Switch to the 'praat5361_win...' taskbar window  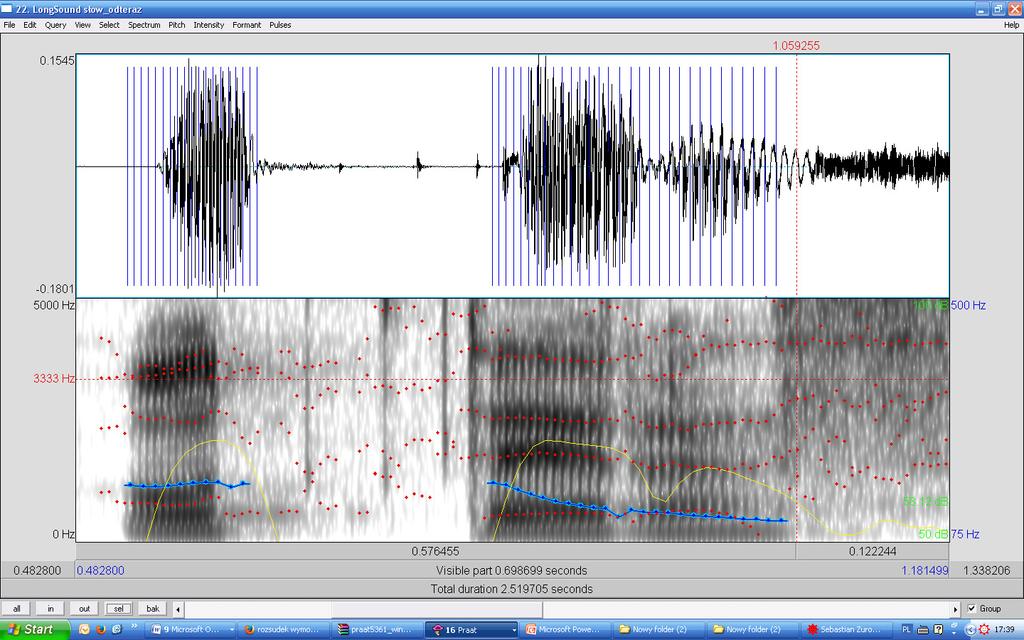point(378,630)
